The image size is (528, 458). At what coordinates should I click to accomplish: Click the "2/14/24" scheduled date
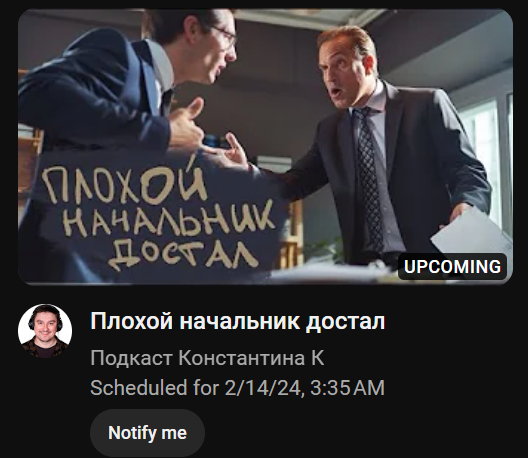263,387
